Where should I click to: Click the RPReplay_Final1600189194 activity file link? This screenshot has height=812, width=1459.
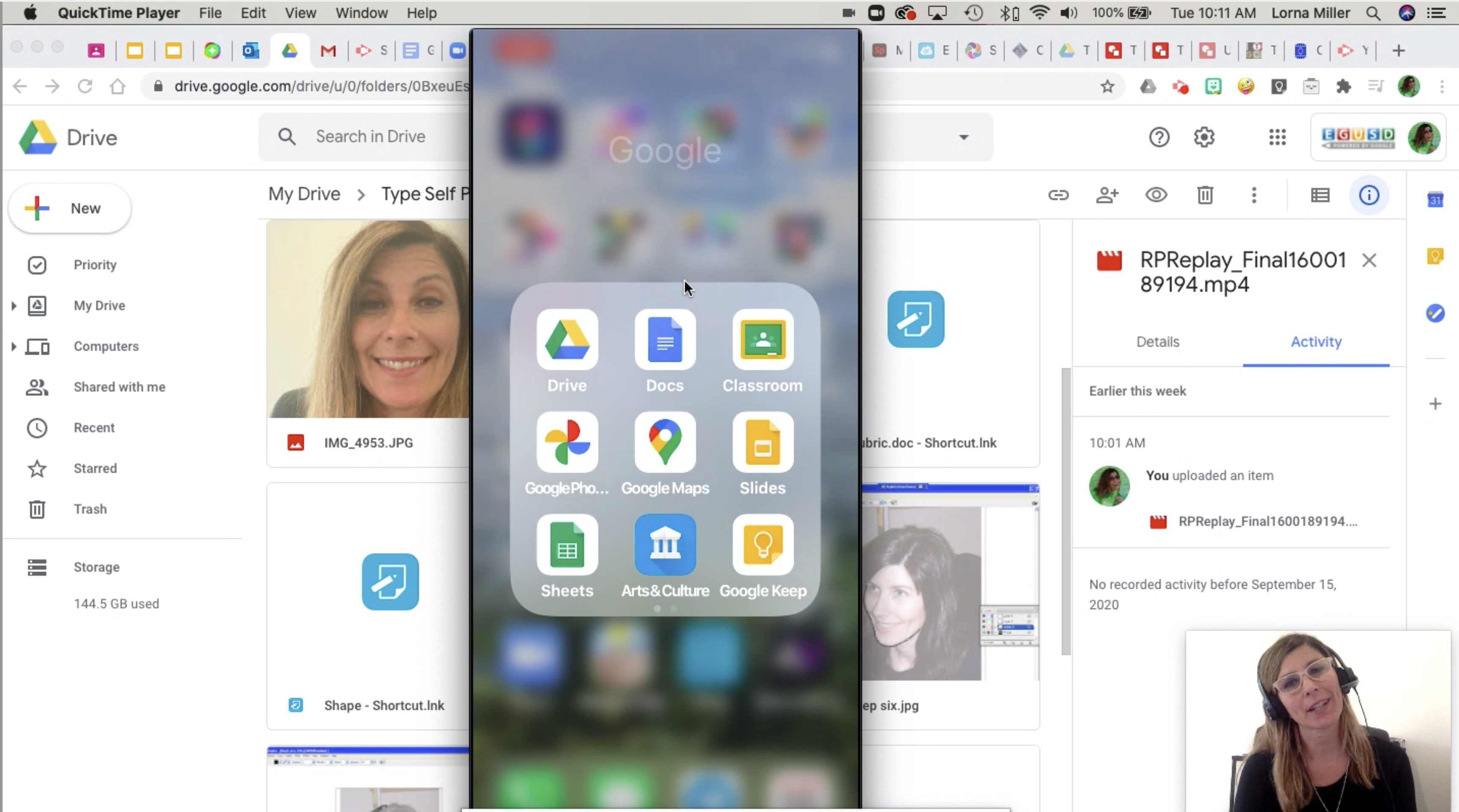point(1268,521)
